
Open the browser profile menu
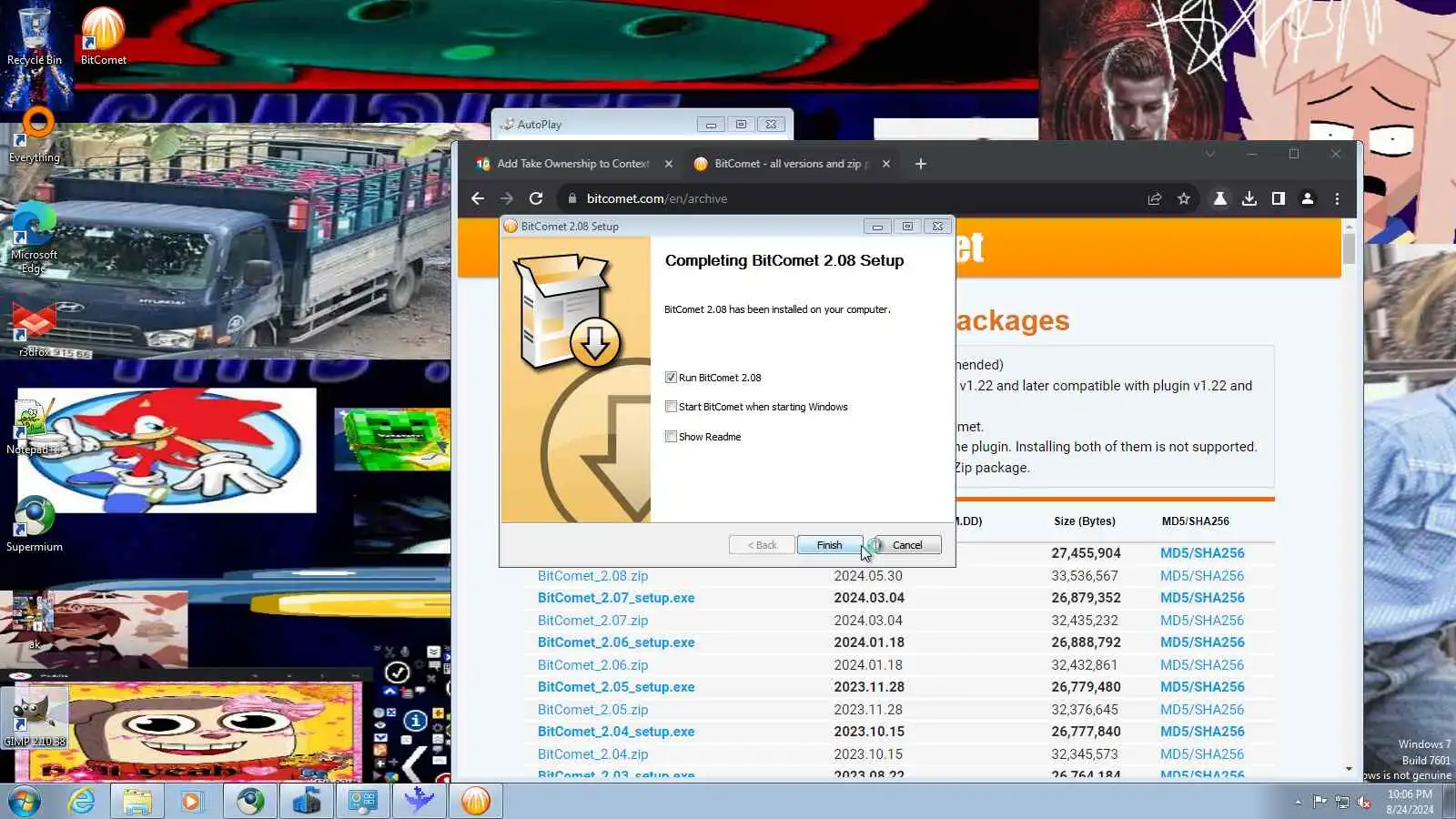click(1308, 198)
